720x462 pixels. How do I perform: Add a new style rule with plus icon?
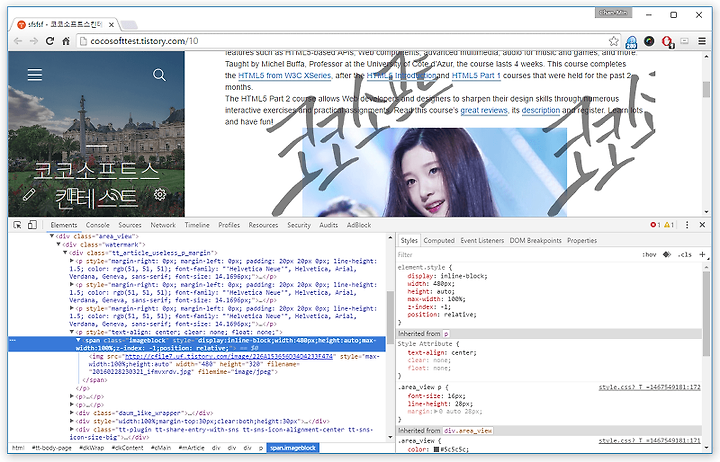pyautogui.click(x=702, y=254)
